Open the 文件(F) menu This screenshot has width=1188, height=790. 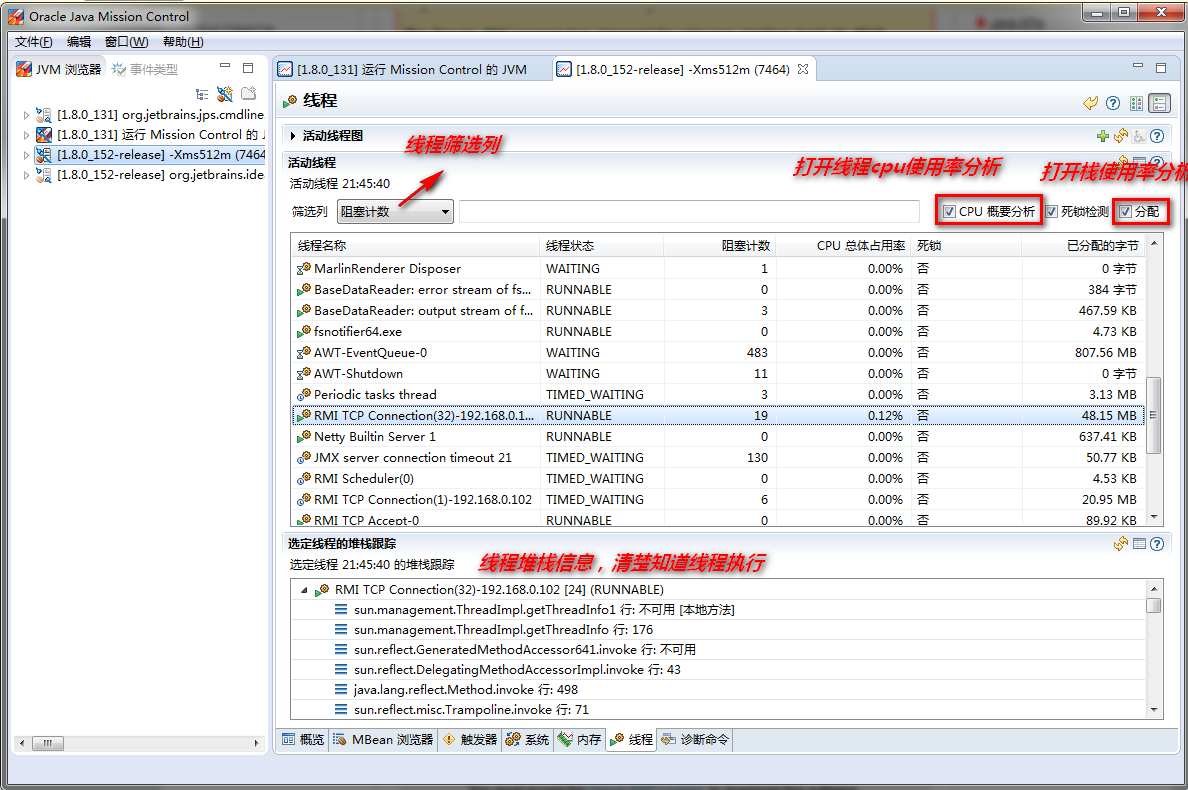point(33,42)
